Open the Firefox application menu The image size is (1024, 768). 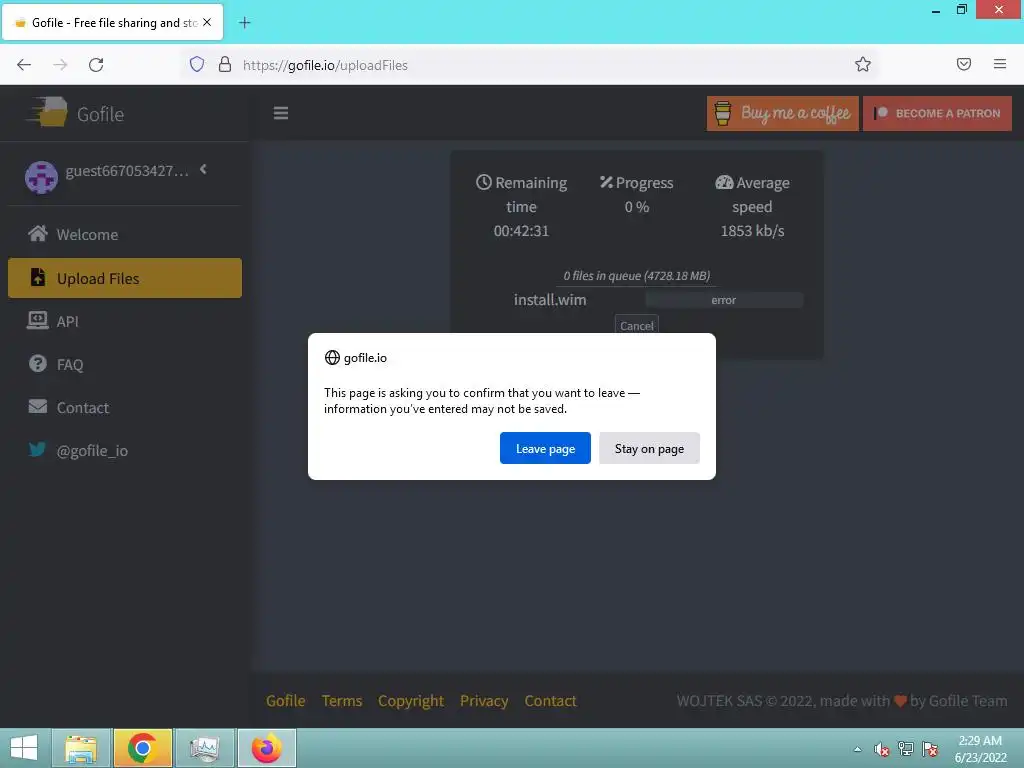[1000, 64]
